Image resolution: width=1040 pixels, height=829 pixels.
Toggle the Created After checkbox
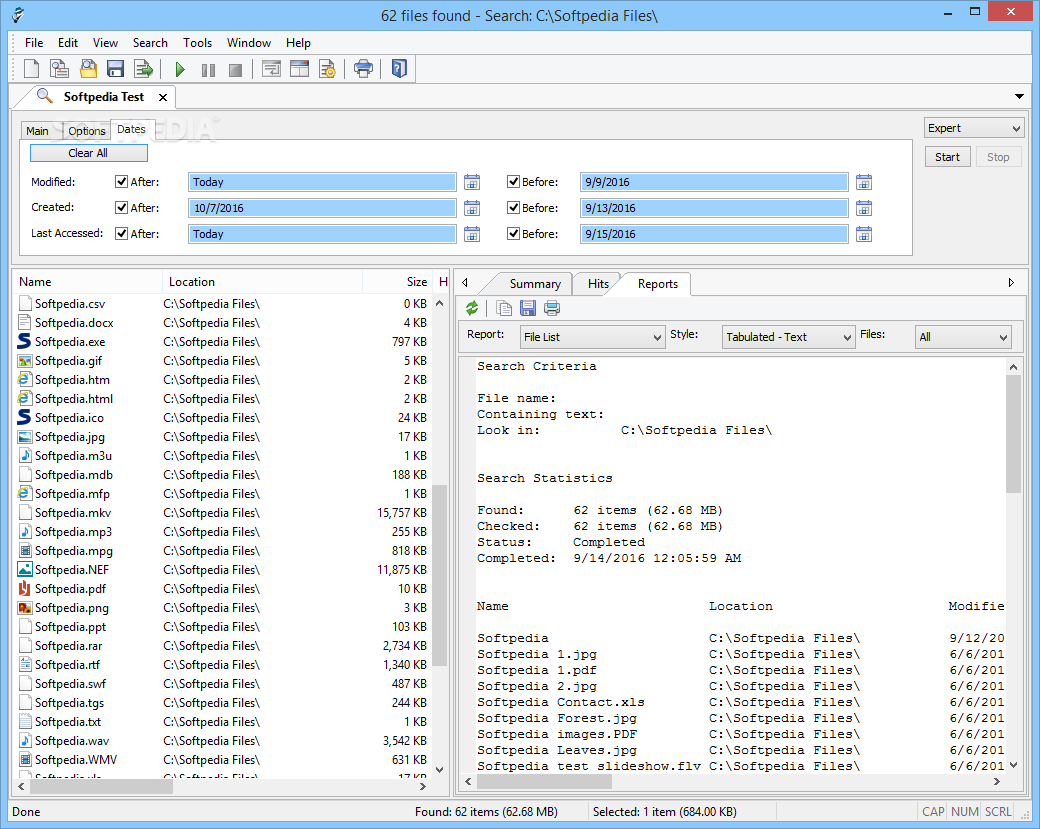[121, 208]
